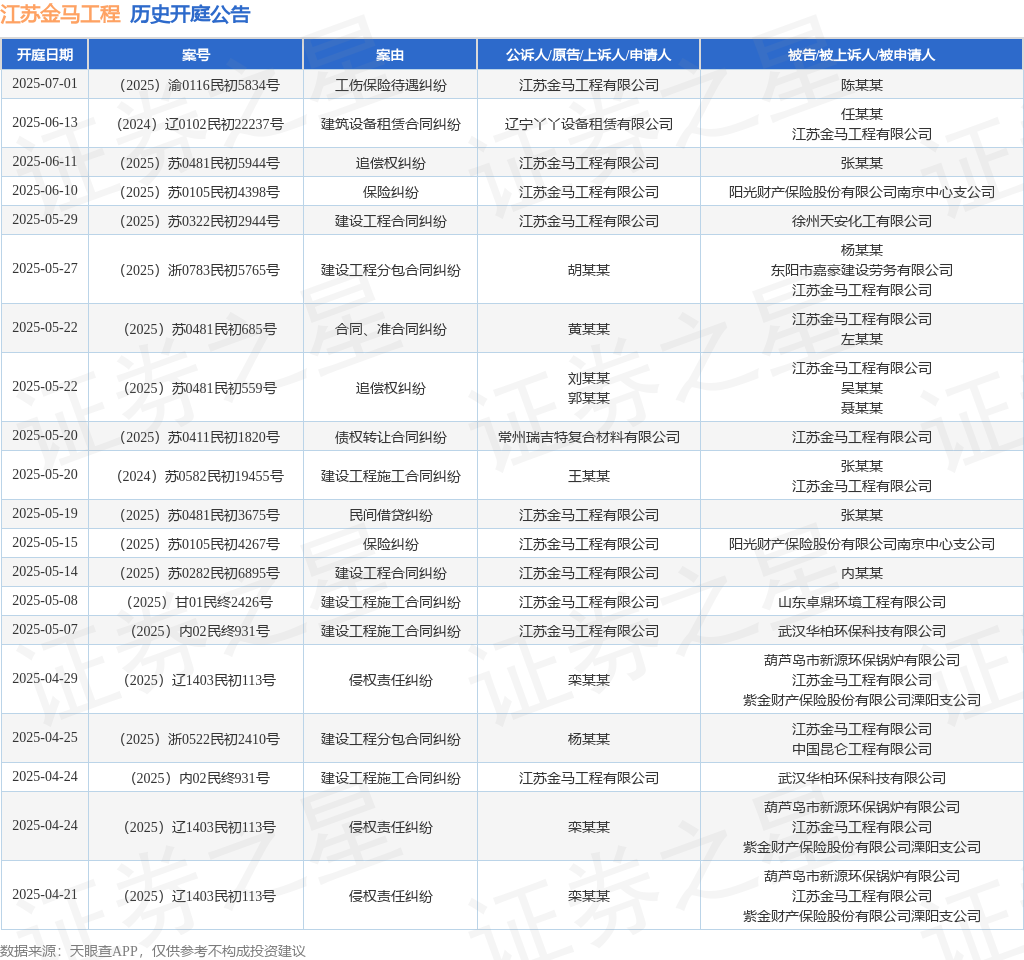Select the date 2025-05-14
The width and height of the screenshot is (1024, 960).
click(x=44, y=571)
